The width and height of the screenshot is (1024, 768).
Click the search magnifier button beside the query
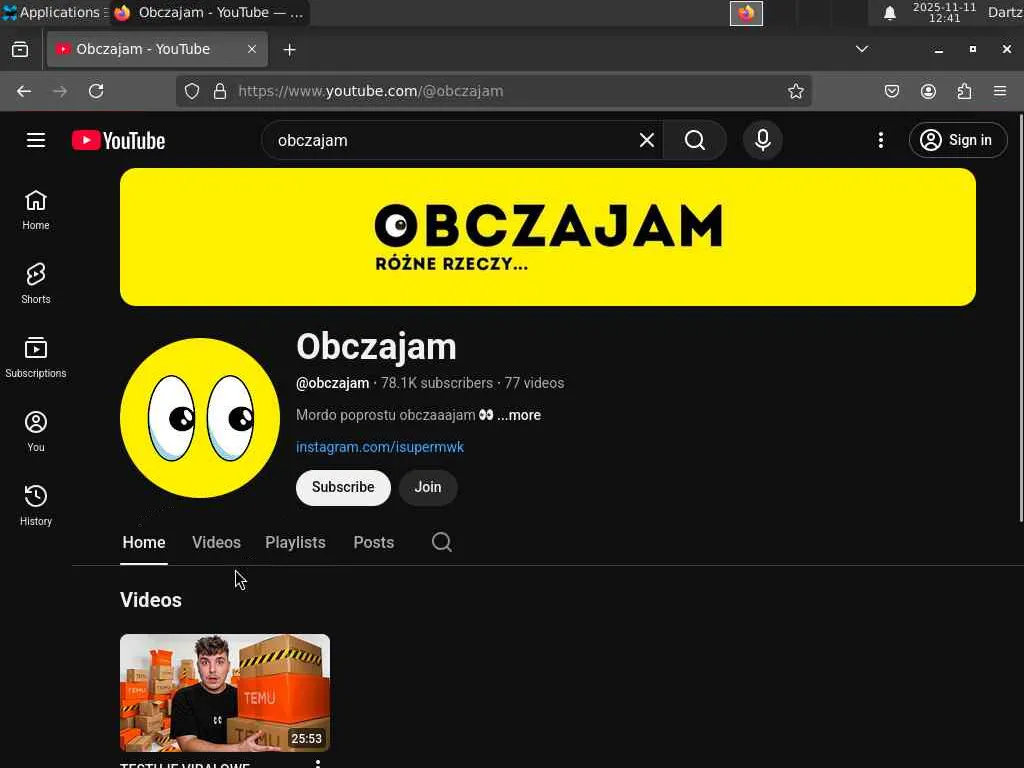[x=695, y=140]
